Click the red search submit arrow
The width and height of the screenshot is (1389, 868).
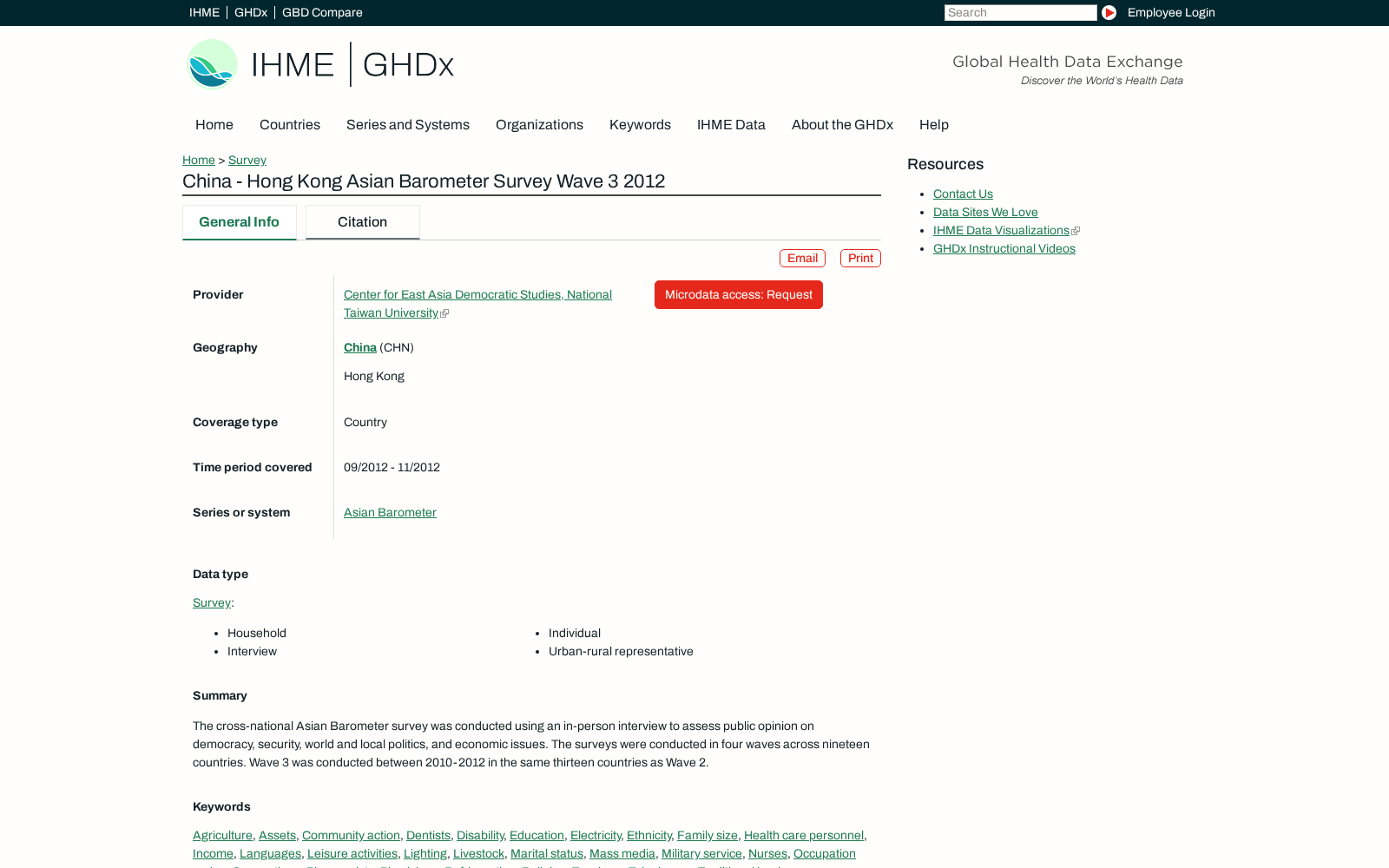(1109, 12)
